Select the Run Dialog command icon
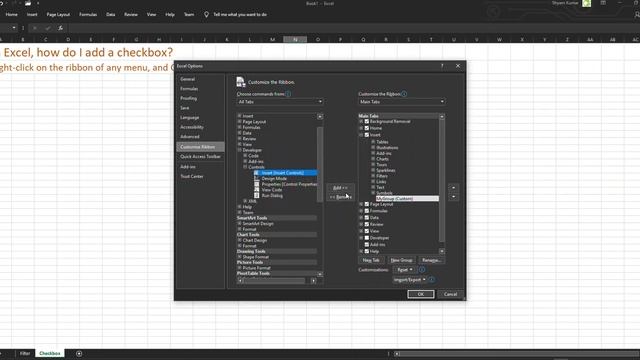The width and height of the screenshot is (640, 360). click(256, 196)
